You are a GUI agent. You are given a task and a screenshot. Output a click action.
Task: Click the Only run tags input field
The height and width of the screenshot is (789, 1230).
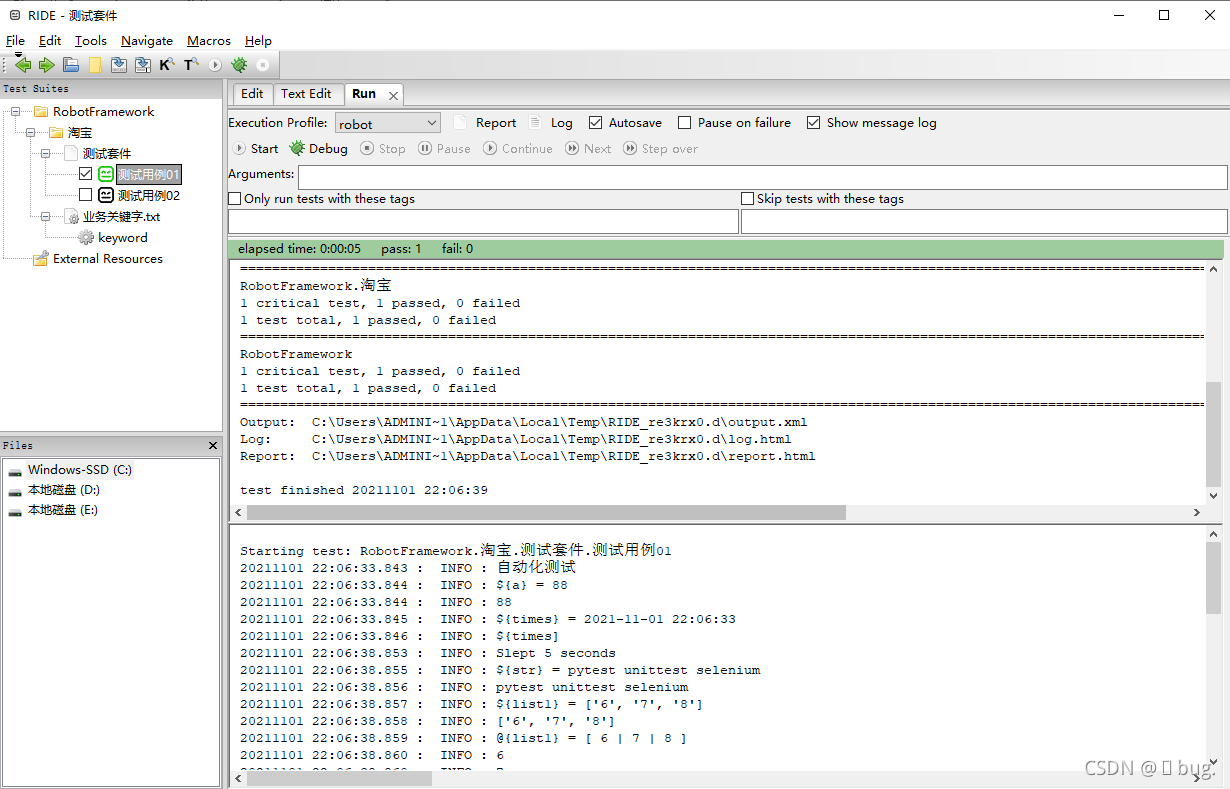pos(483,222)
